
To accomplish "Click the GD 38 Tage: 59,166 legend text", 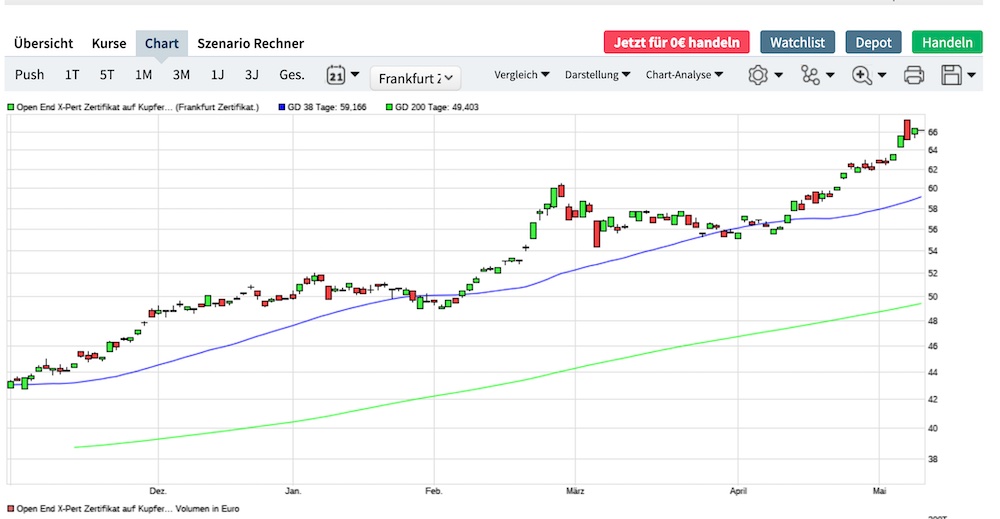I will click(327, 107).
